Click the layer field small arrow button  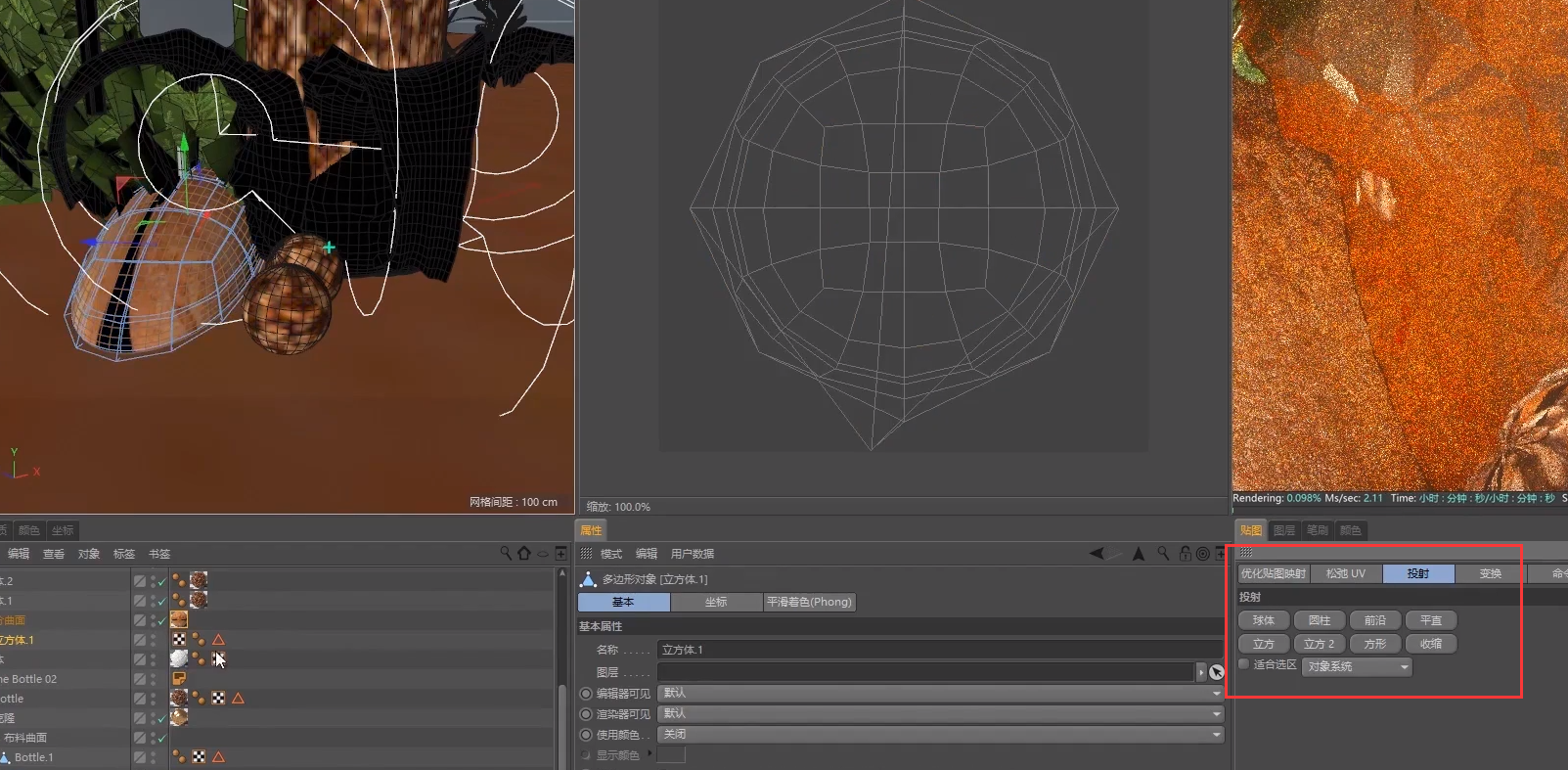[x=1201, y=672]
